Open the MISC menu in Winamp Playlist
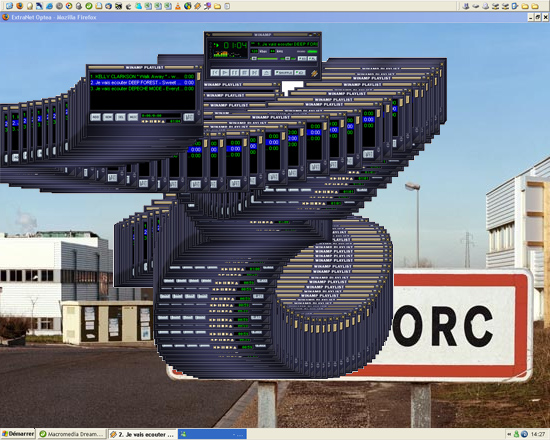The width and height of the screenshot is (550, 440). pos(133,117)
